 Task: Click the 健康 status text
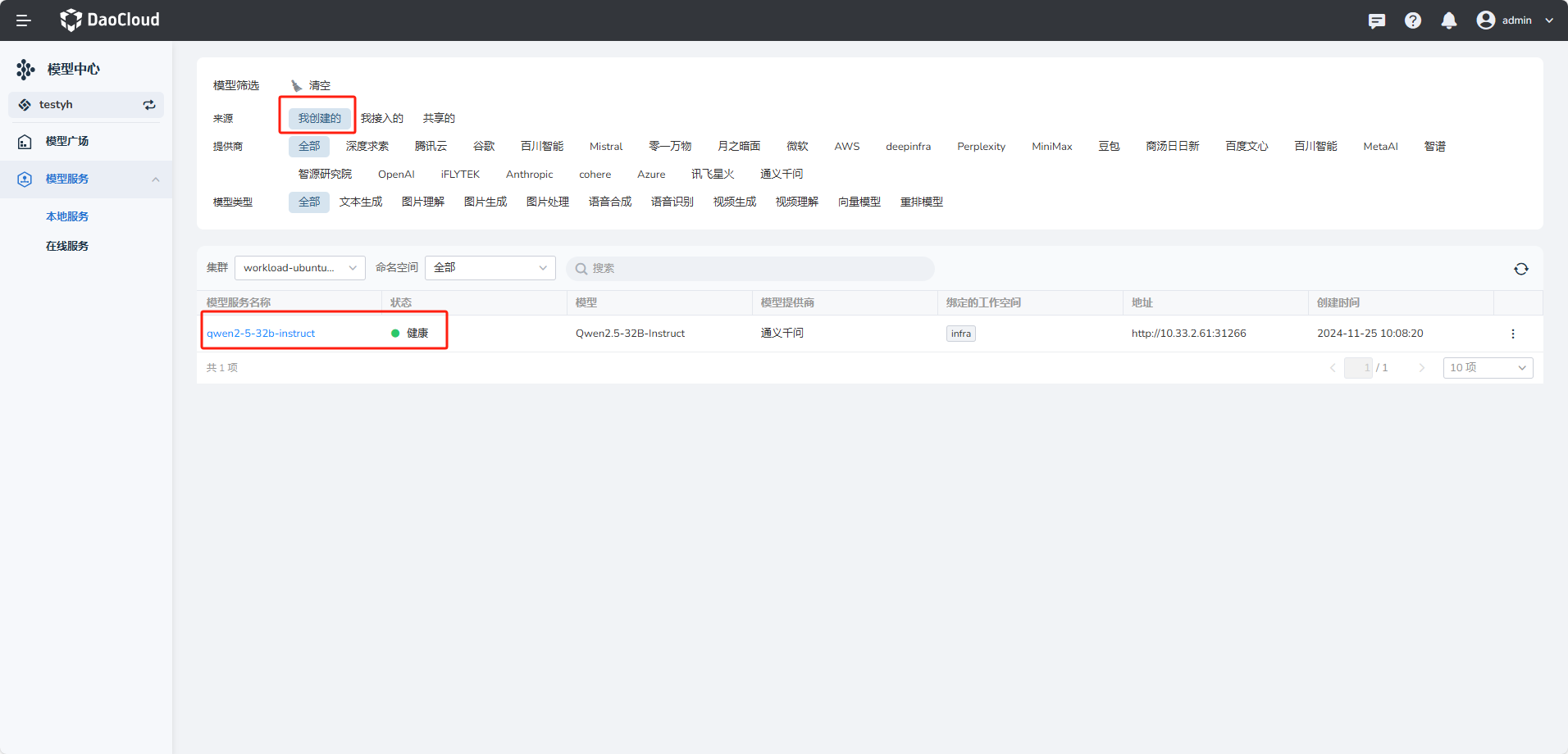(417, 334)
